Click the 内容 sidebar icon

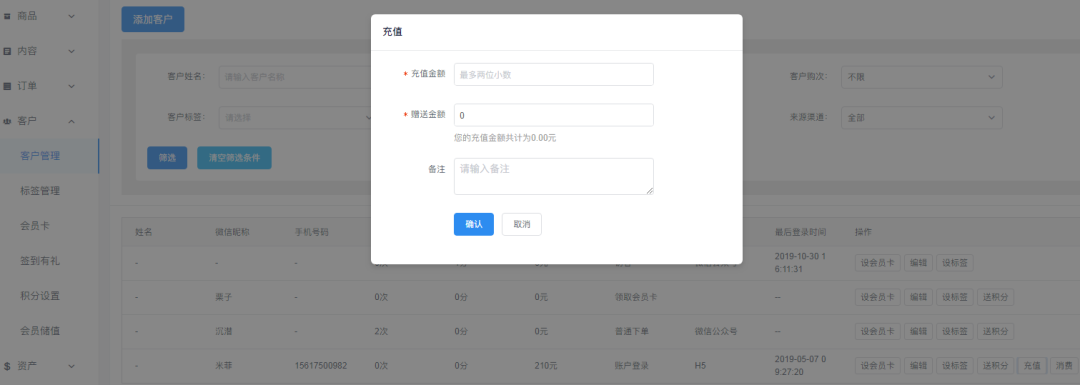pyautogui.click(x=8, y=51)
